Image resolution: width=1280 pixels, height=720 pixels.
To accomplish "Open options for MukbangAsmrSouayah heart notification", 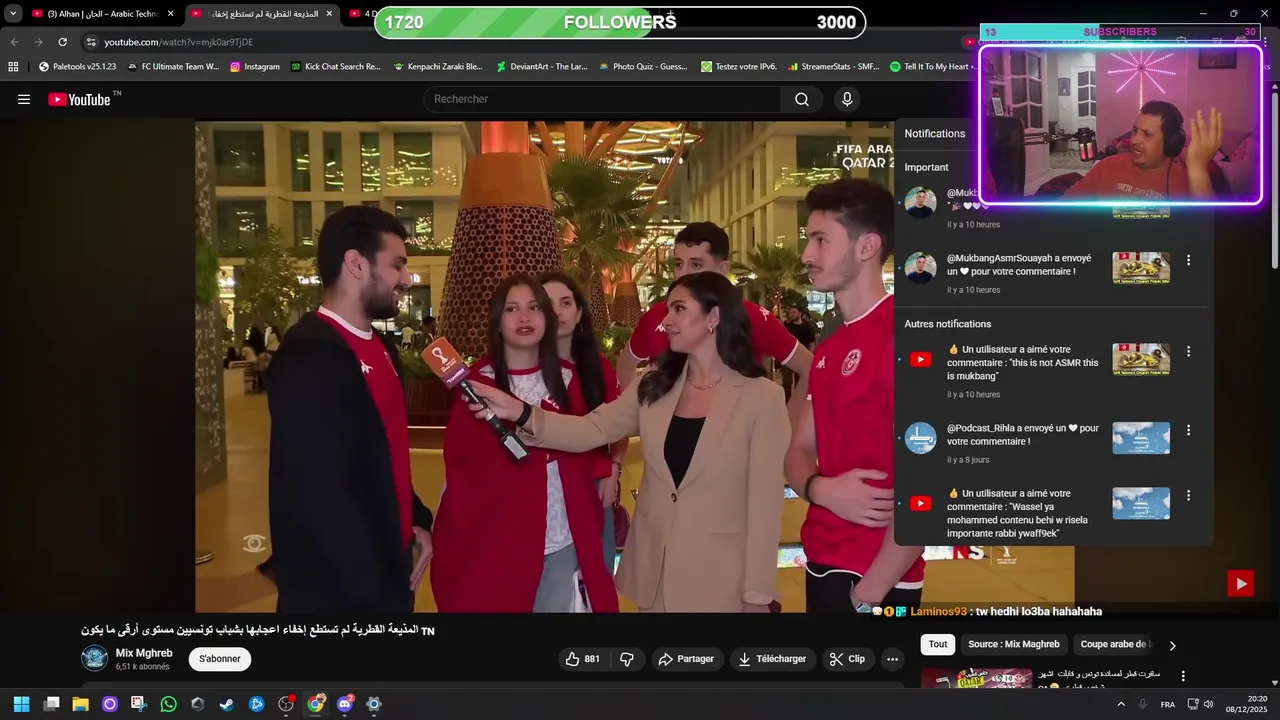I will 1188,260.
